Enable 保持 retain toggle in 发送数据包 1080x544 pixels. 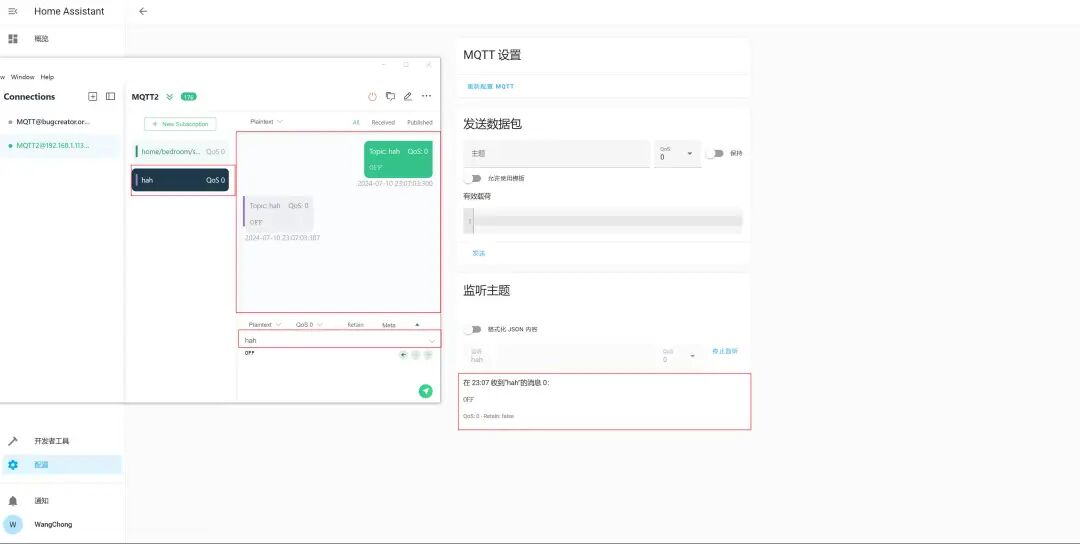click(x=715, y=154)
